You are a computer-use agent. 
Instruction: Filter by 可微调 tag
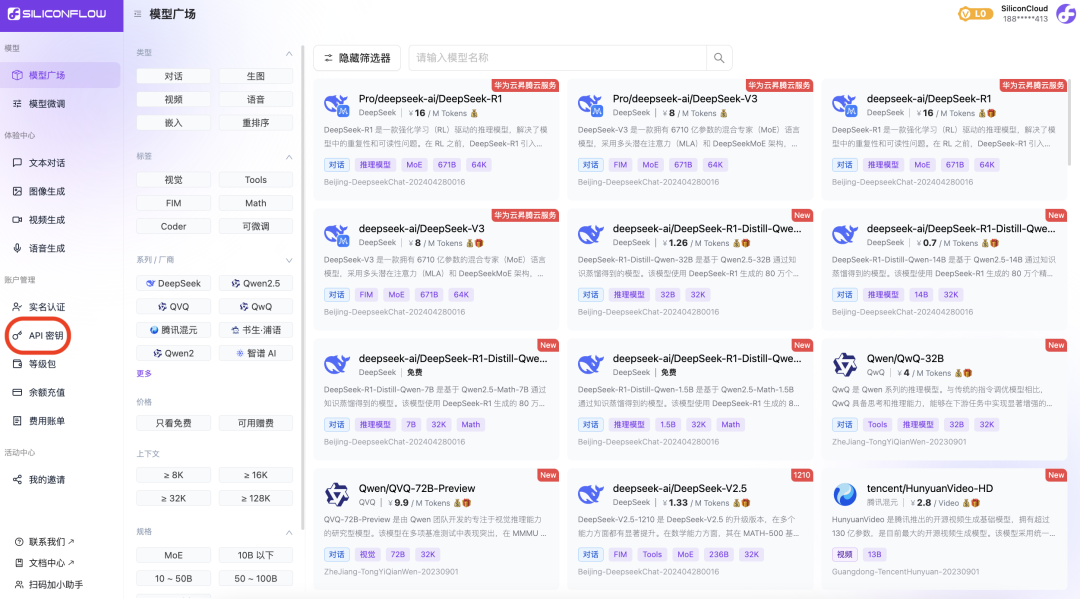click(x=256, y=227)
